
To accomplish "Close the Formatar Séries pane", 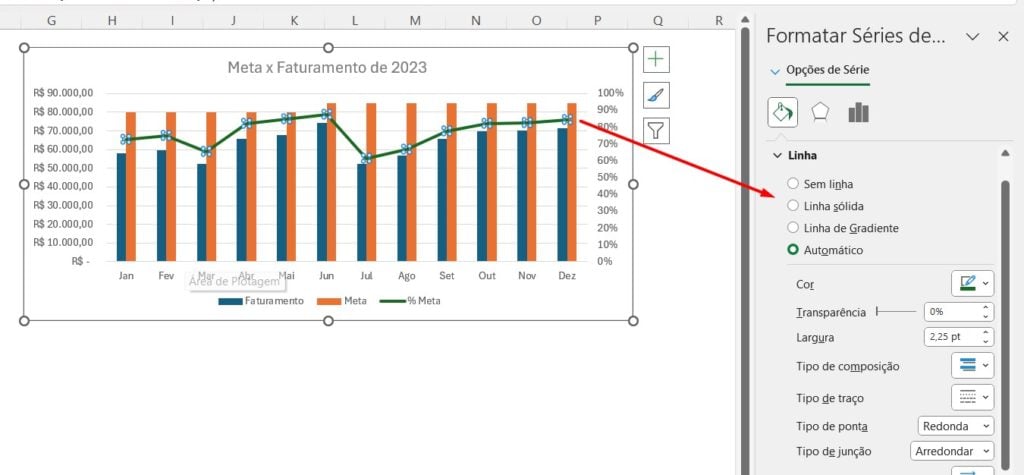I will pyautogui.click(x=1003, y=36).
